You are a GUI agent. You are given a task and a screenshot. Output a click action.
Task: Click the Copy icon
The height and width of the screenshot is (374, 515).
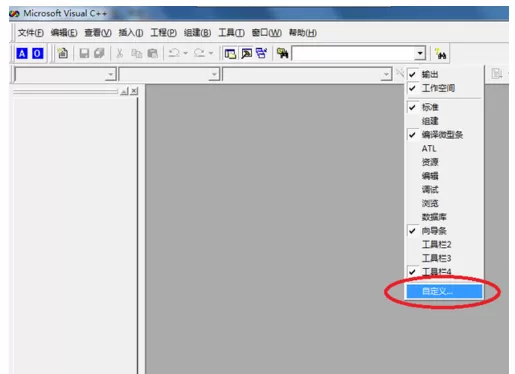[137, 53]
